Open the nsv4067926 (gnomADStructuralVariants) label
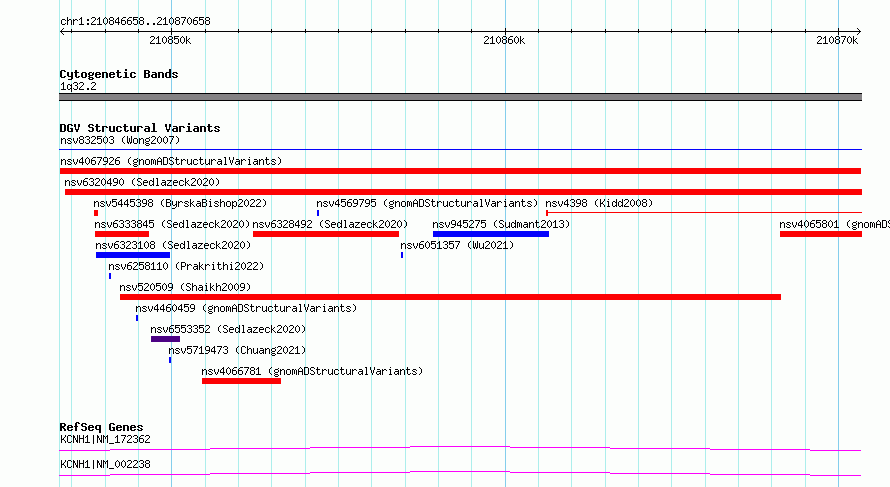 pos(171,161)
